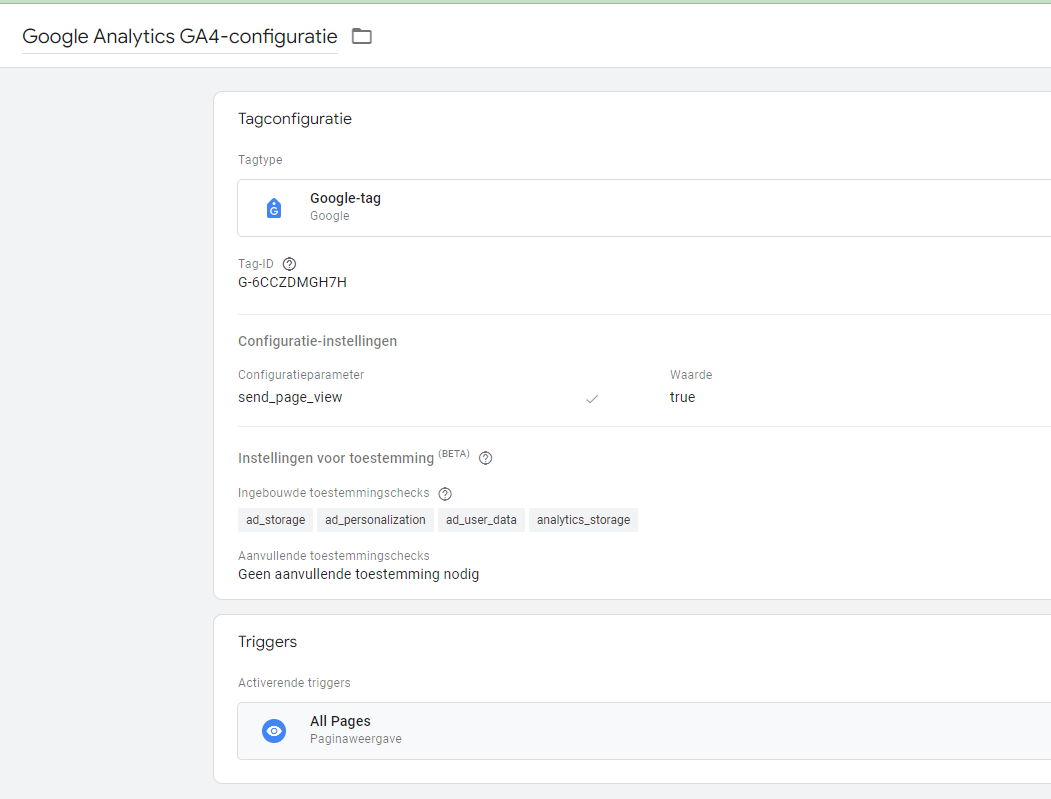Click the send_page_view configuration parameter

click(290, 397)
